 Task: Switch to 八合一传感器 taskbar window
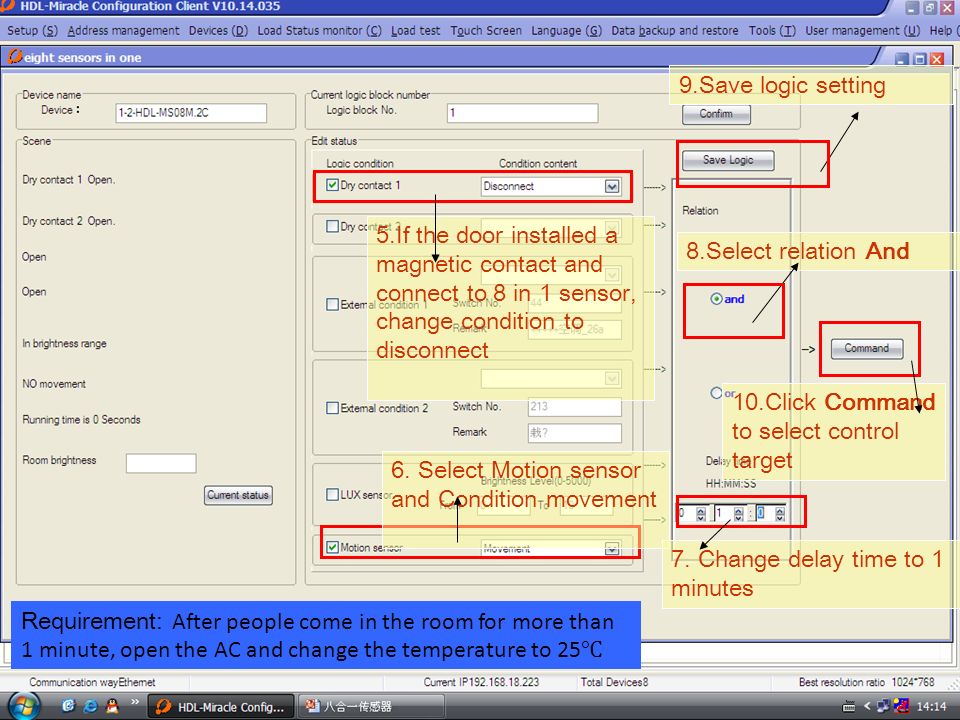371,707
